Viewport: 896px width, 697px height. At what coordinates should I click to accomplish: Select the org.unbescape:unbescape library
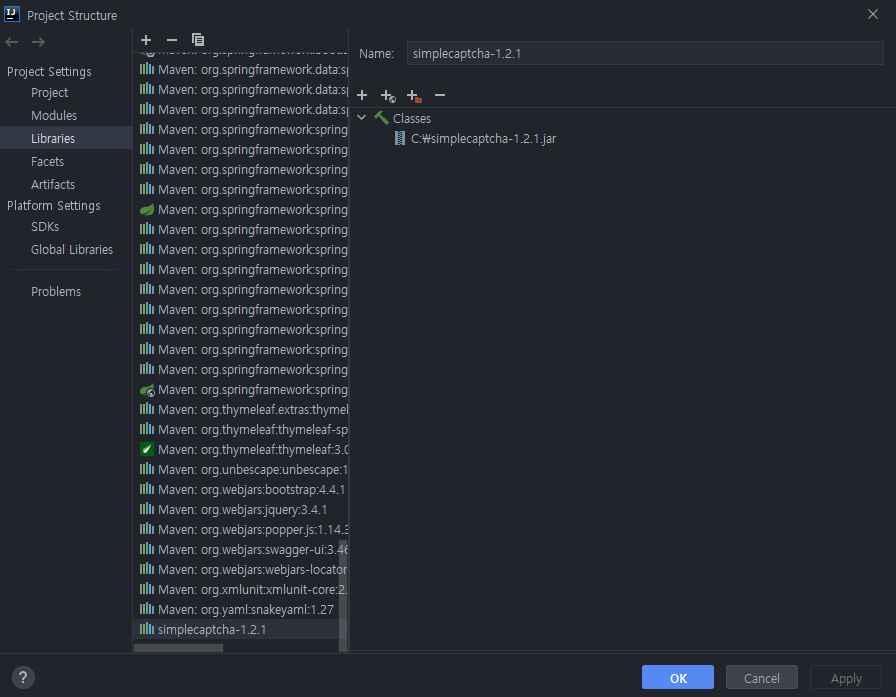click(x=240, y=469)
